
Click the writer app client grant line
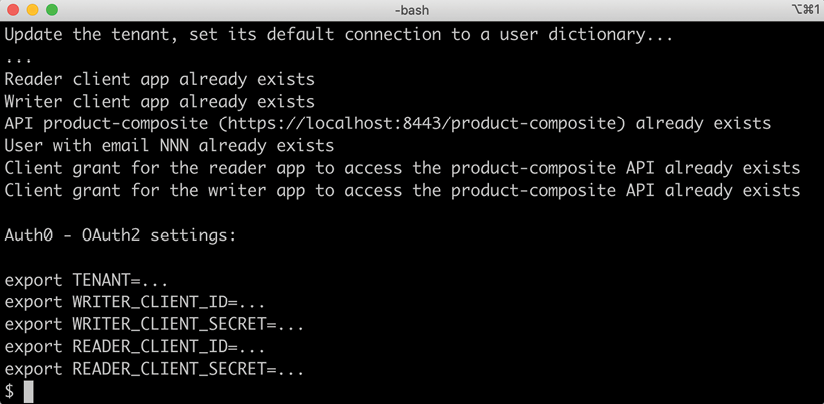[x=402, y=190]
